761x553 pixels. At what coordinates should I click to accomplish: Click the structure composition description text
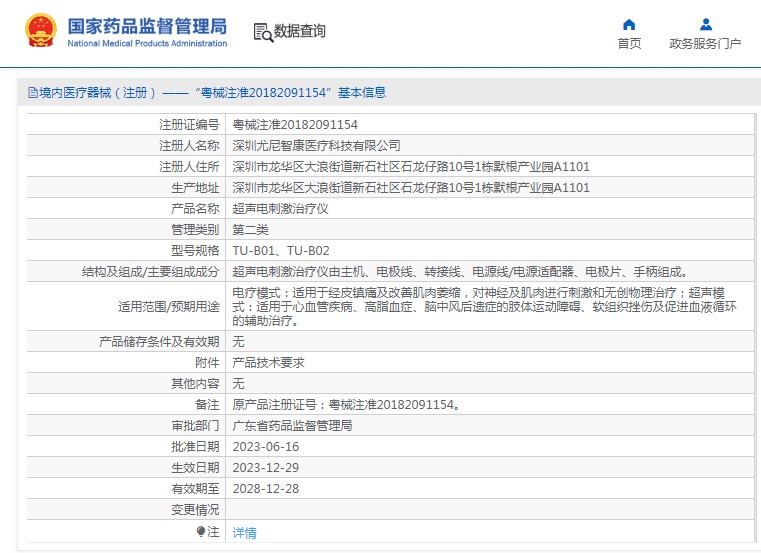tap(460, 271)
